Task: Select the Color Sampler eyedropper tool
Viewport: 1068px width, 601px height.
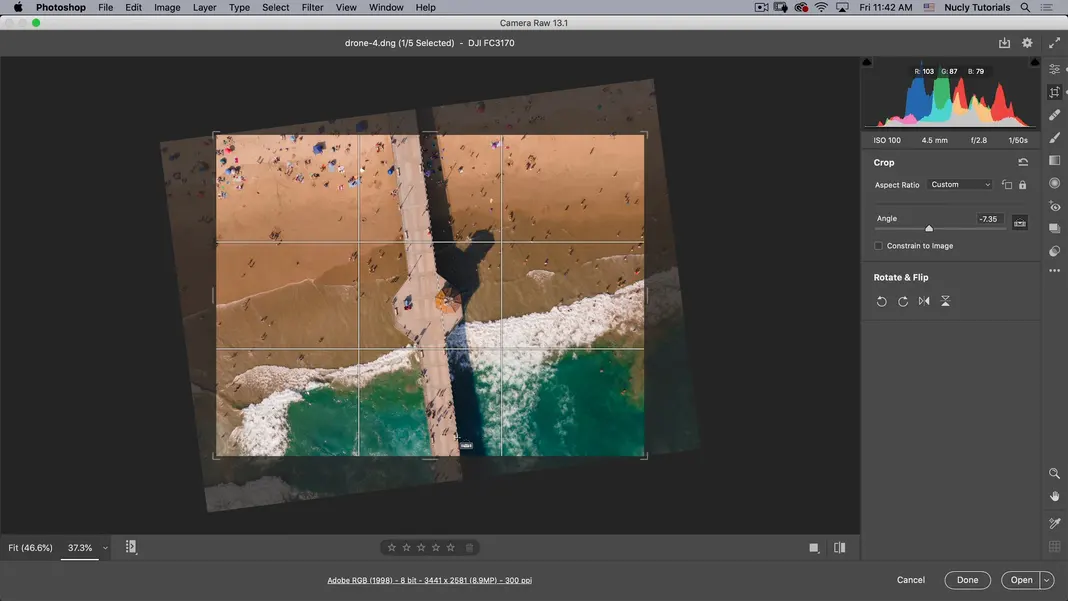Action: pyautogui.click(x=1054, y=523)
